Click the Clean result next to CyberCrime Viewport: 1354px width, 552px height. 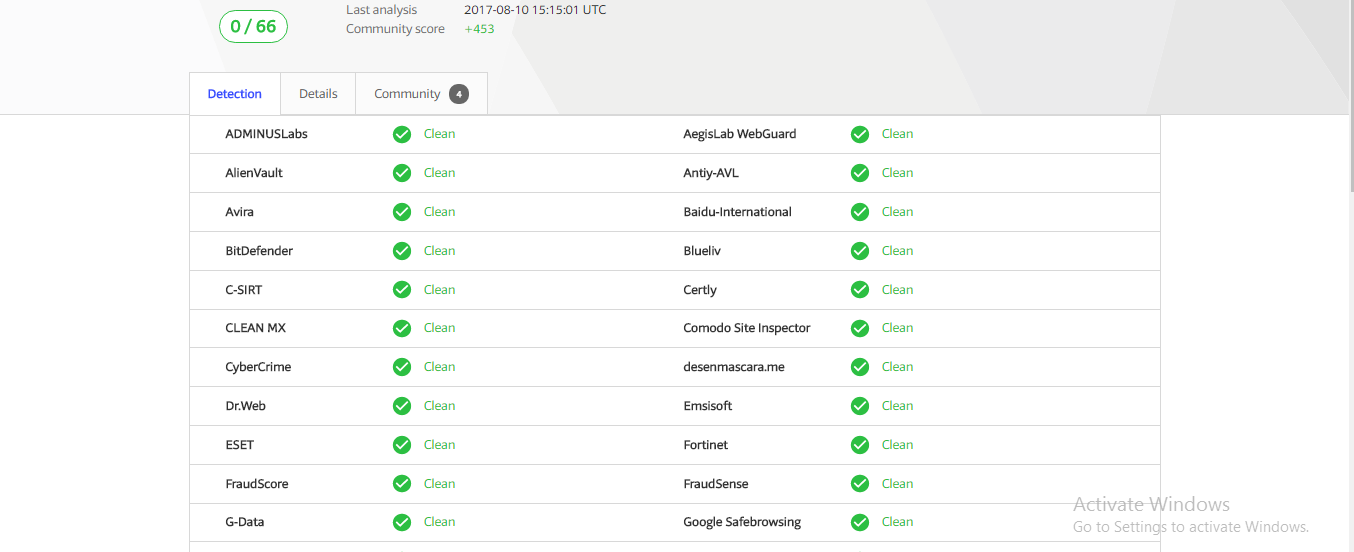440,367
